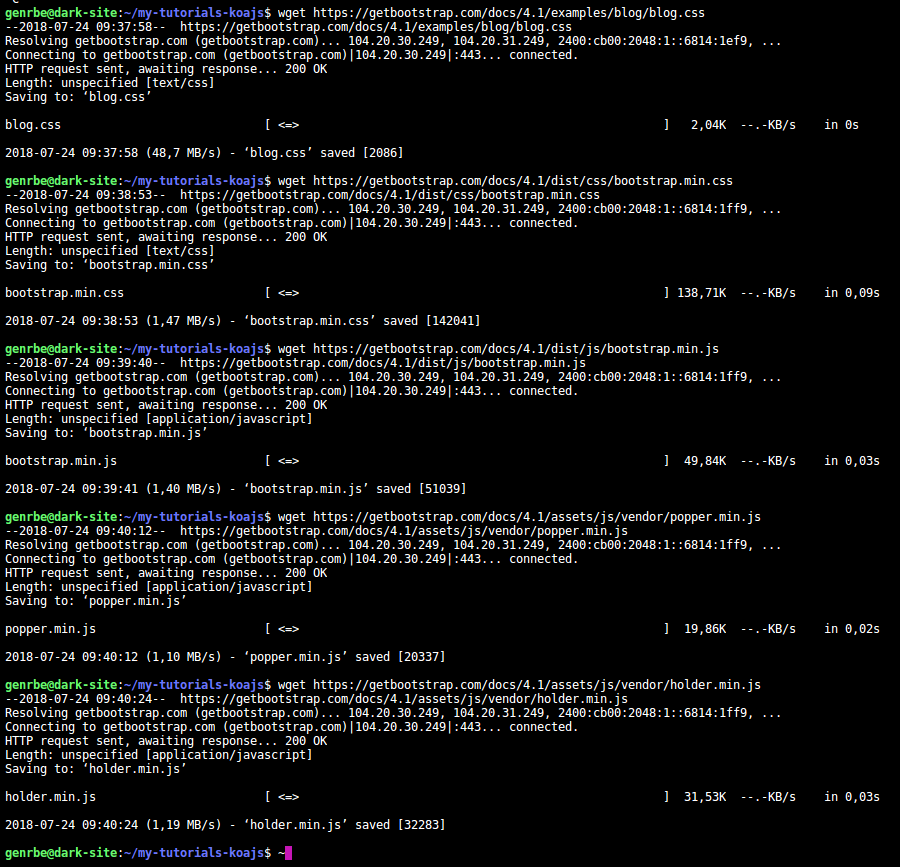Click the bootstrap.min.css wget command URL

click(523, 181)
